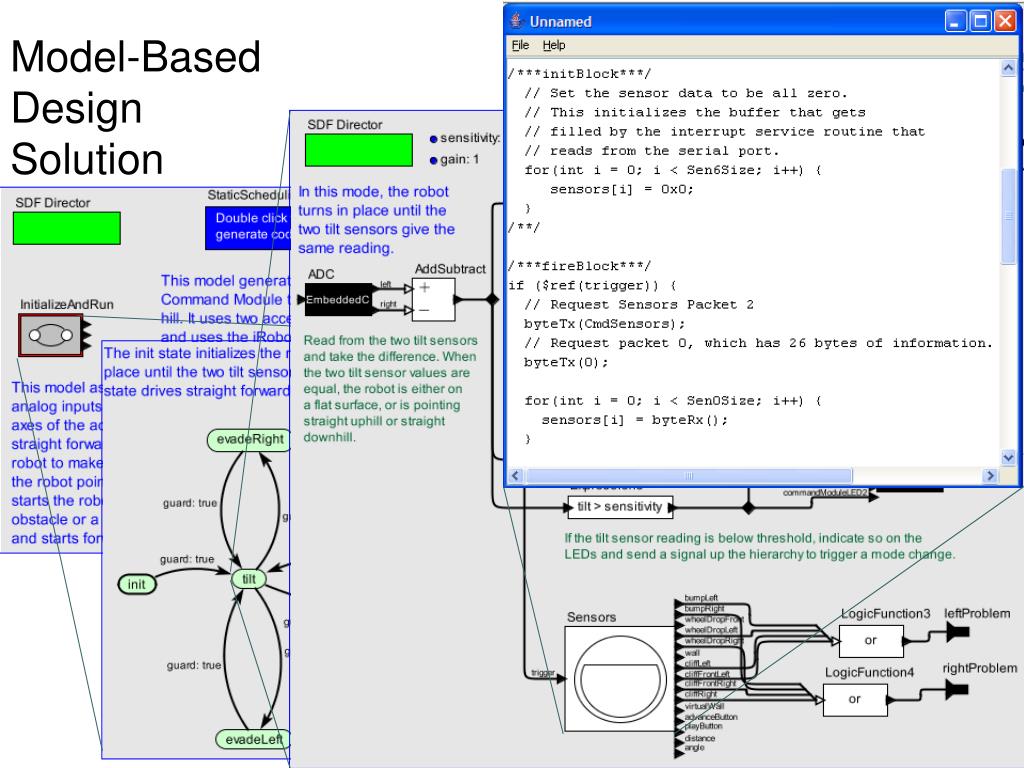Click the 'Model-Based Design Solution' title

[136, 108]
